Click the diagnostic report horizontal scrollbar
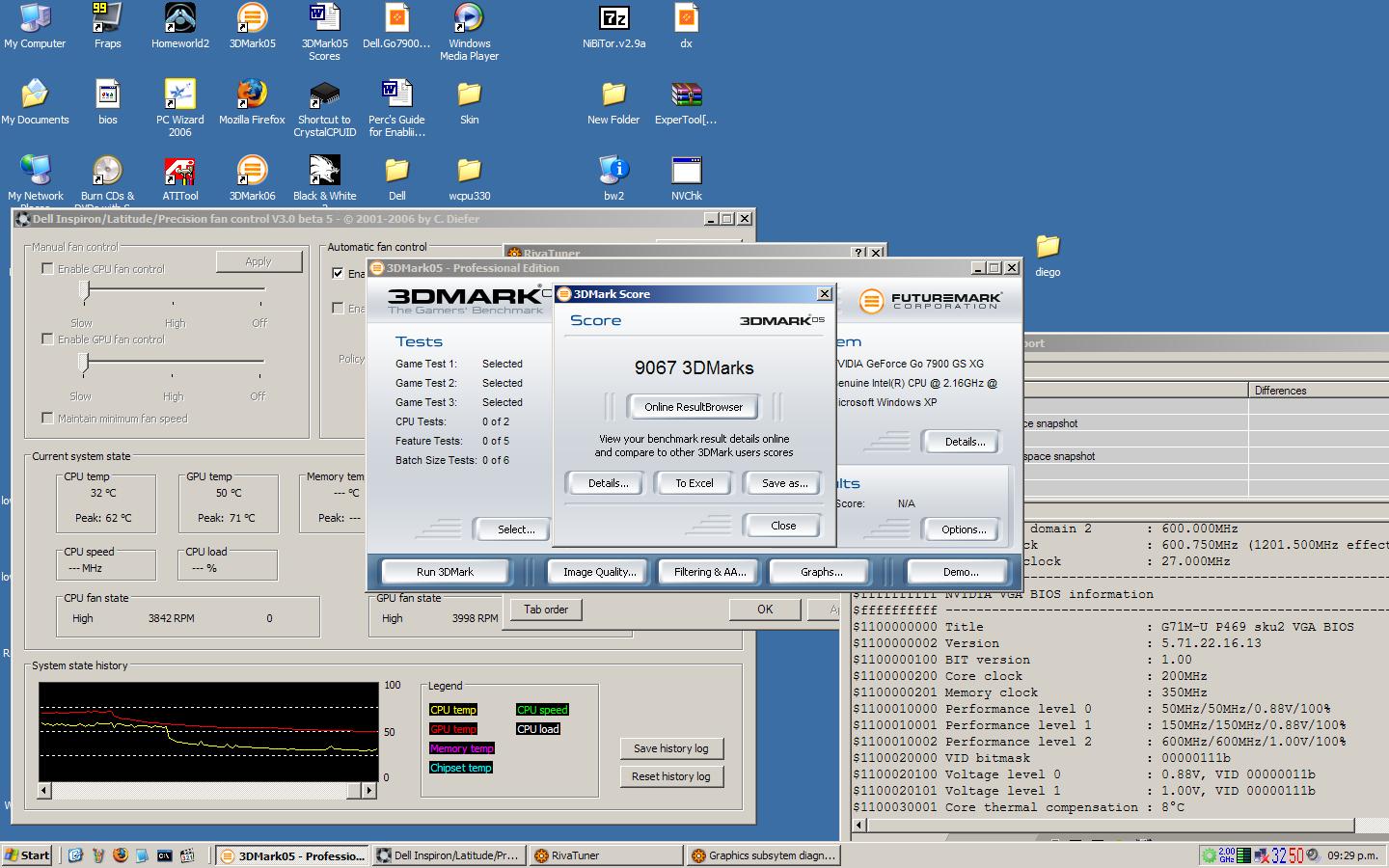The height and width of the screenshot is (868, 1389). pyautogui.click(x=1109, y=826)
